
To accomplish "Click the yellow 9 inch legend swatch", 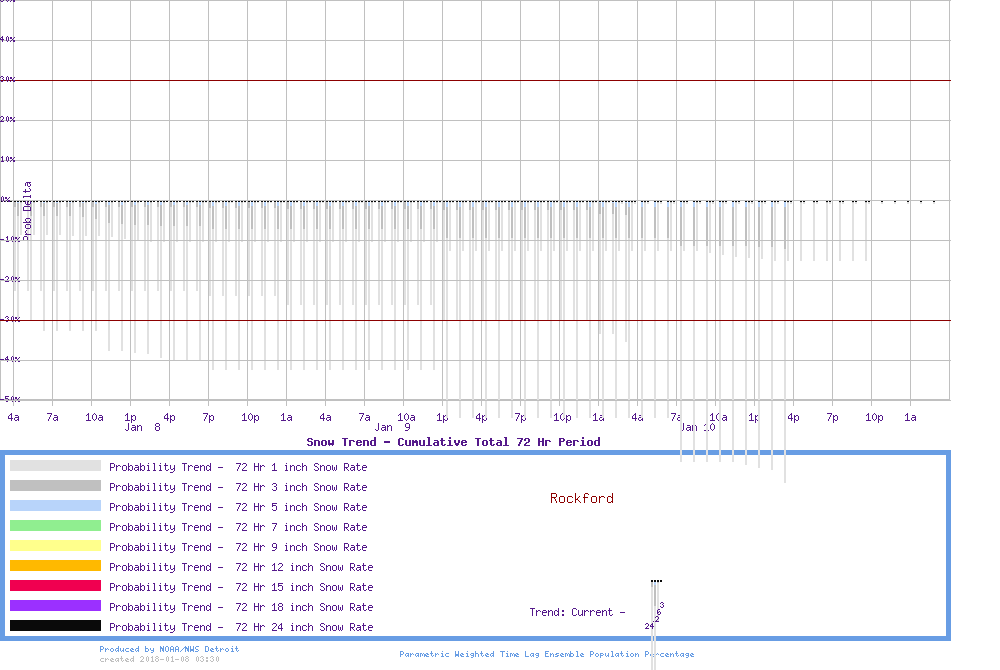I will coord(55,546).
